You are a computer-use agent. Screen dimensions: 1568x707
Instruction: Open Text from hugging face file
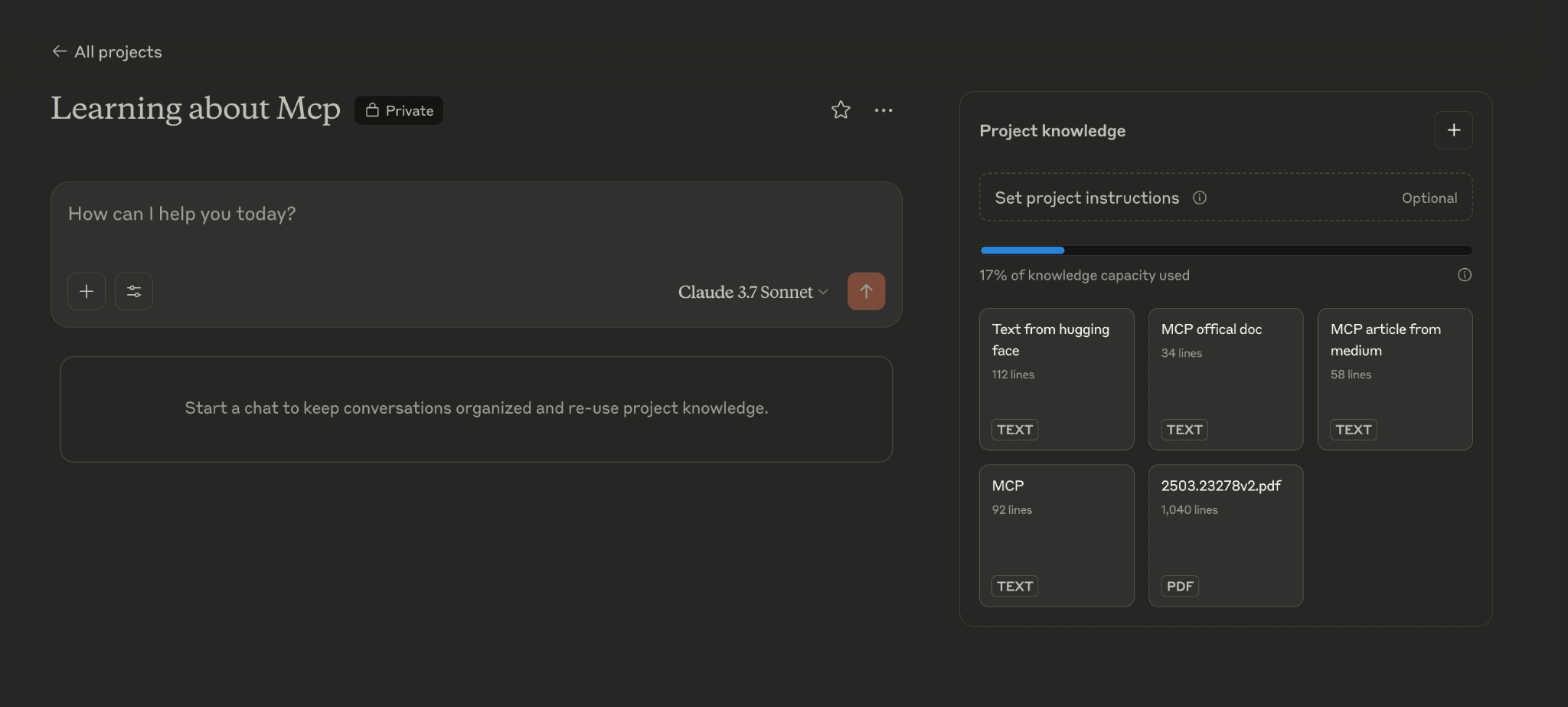pos(1056,378)
